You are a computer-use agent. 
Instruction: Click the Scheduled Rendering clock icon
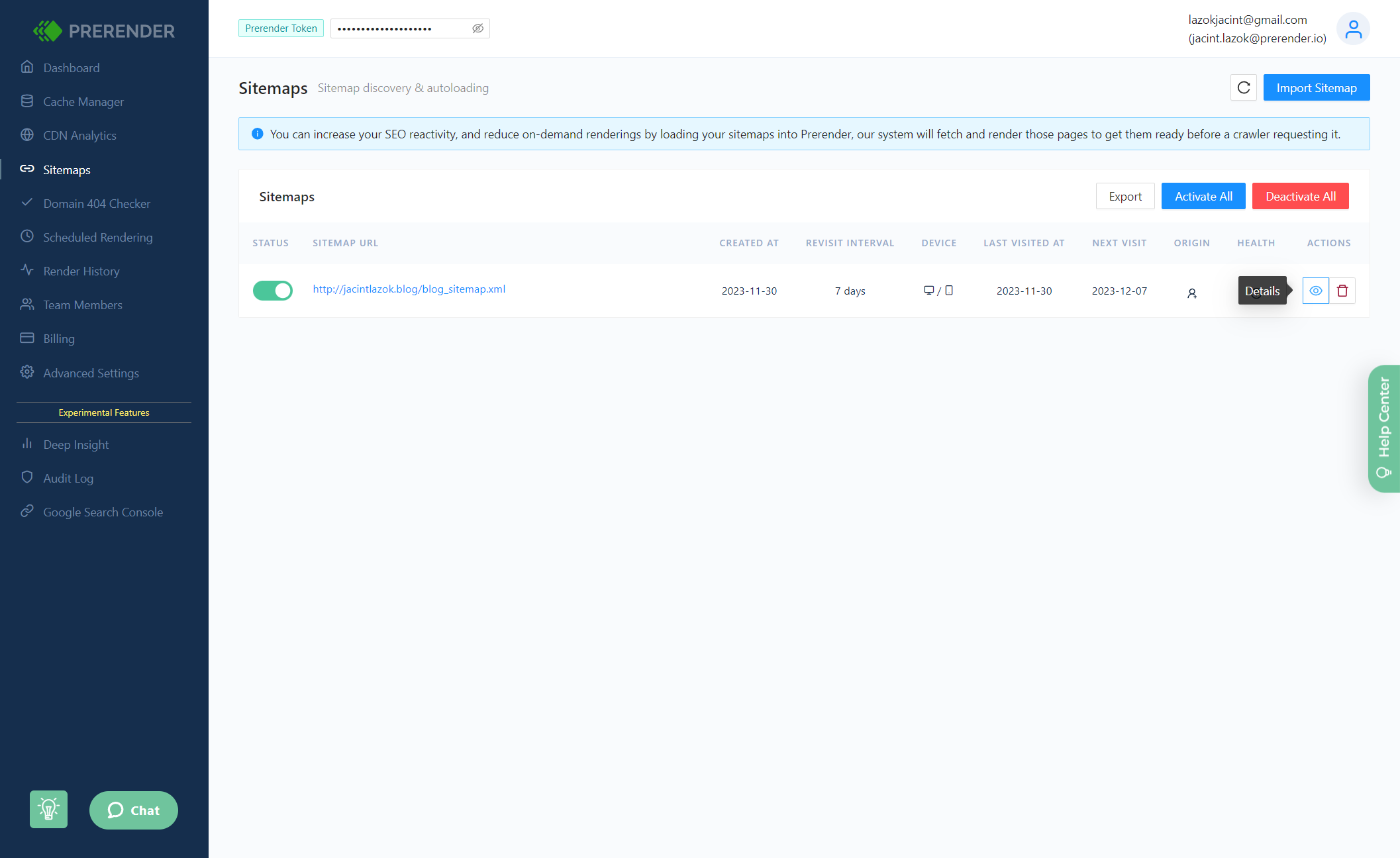27,236
